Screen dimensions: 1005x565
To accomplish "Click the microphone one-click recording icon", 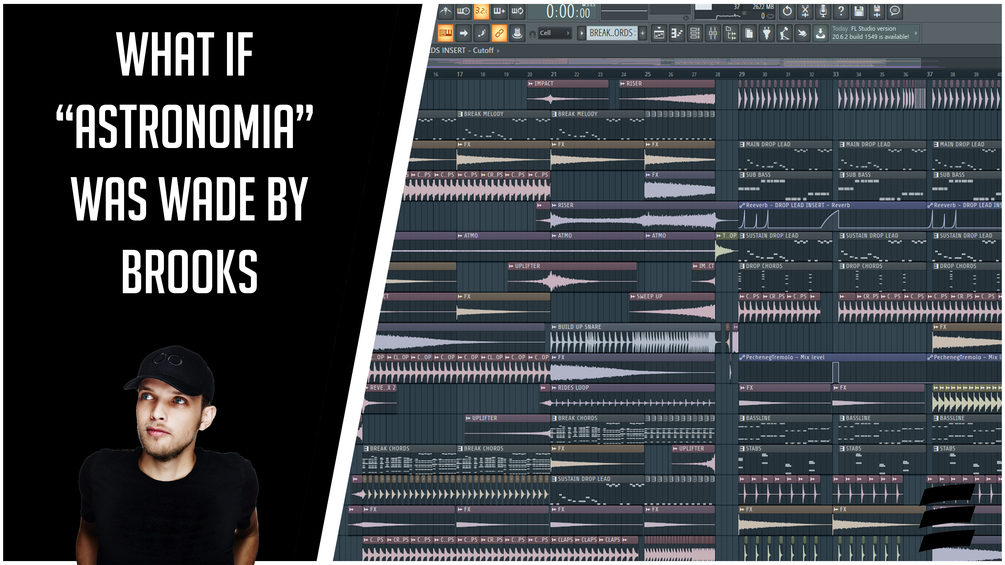I will pos(823,12).
